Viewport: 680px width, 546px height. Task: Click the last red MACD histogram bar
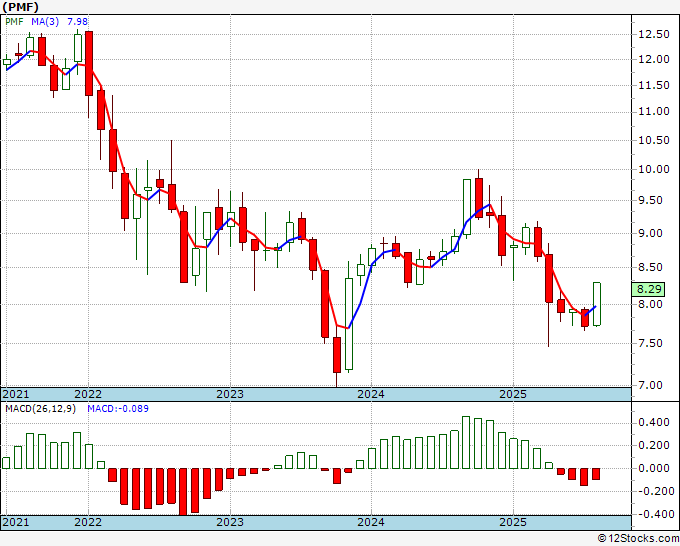[x=596, y=474]
